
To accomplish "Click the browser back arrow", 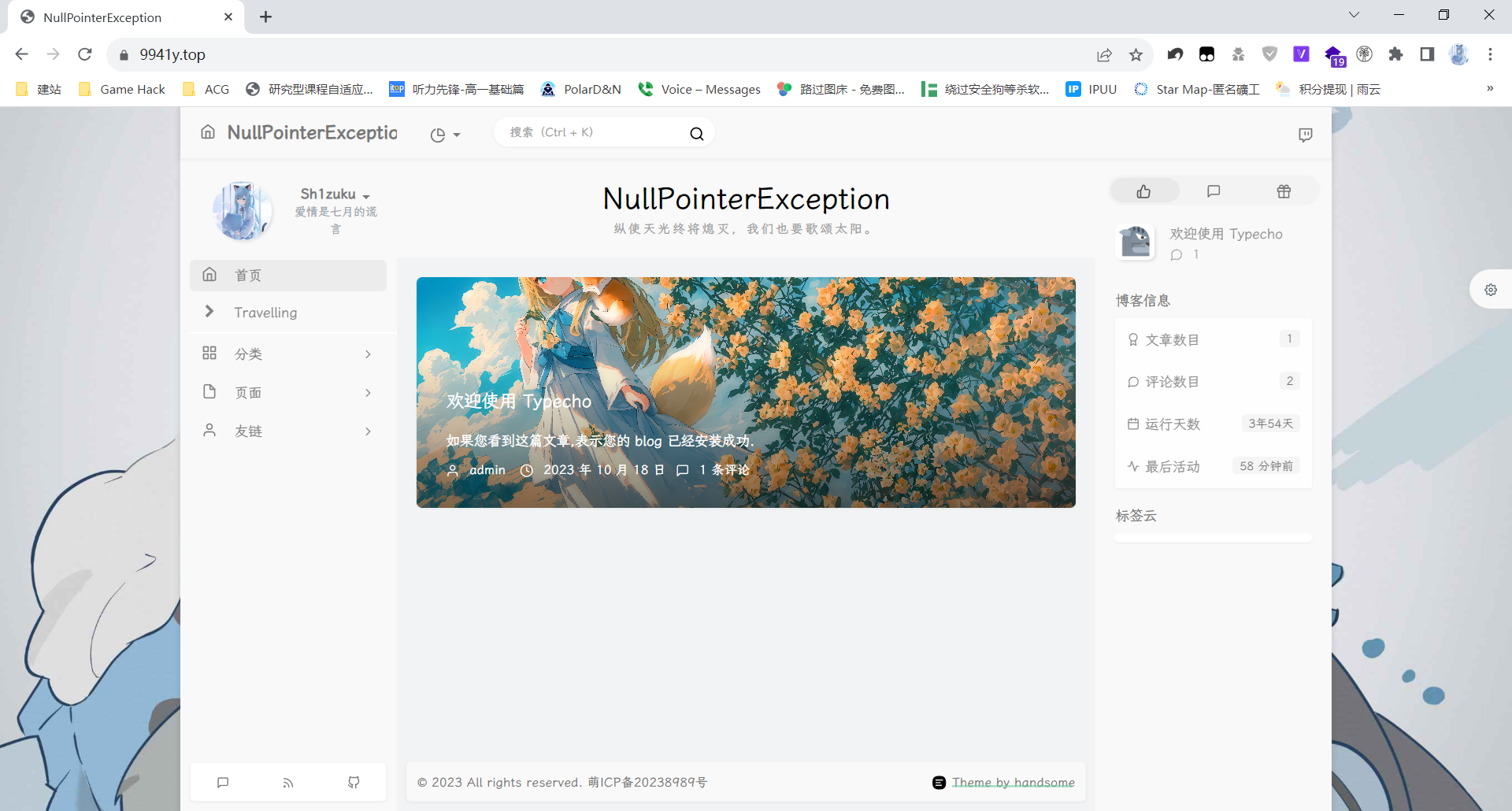I will click(21, 54).
